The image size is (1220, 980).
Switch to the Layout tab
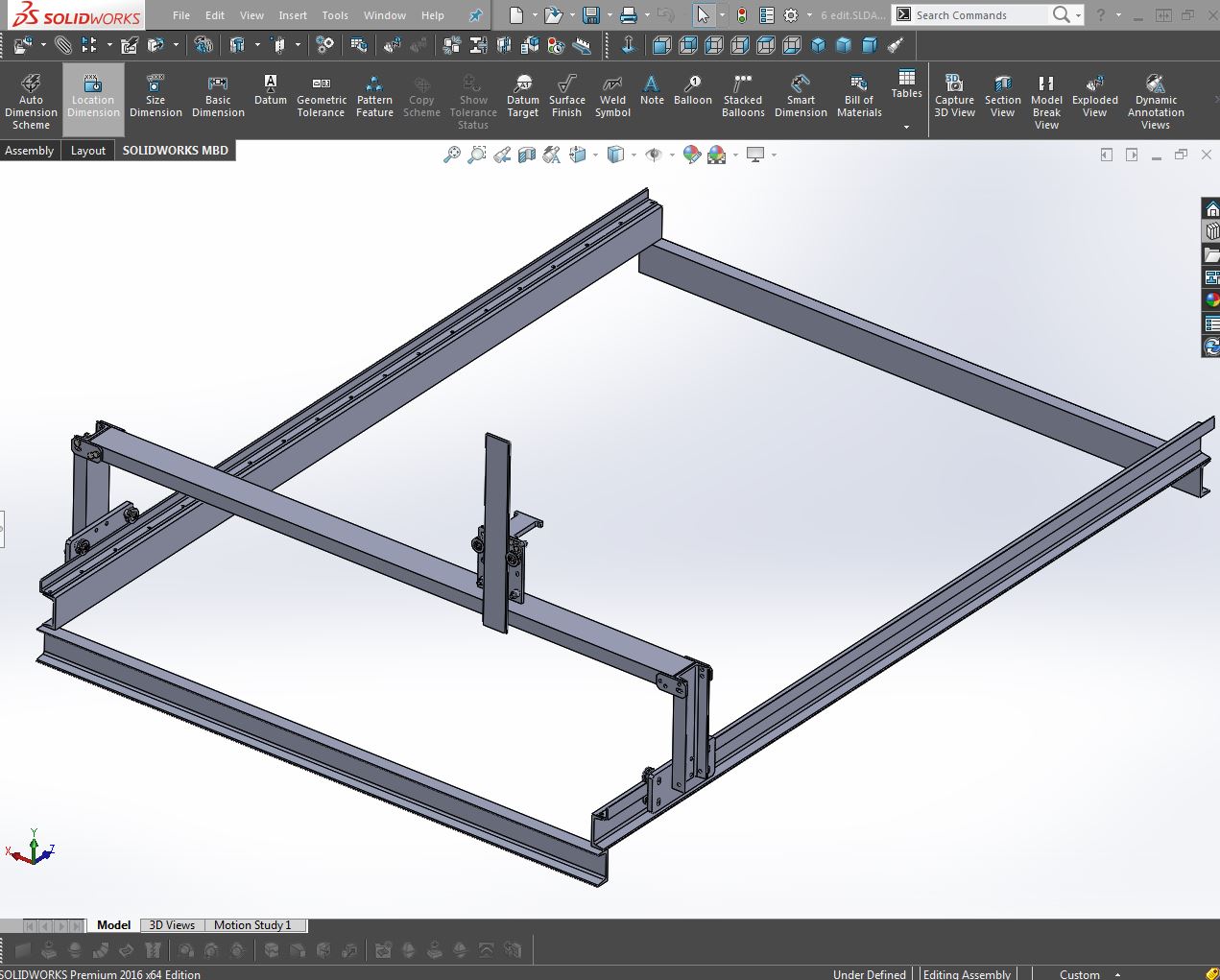tap(88, 151)
